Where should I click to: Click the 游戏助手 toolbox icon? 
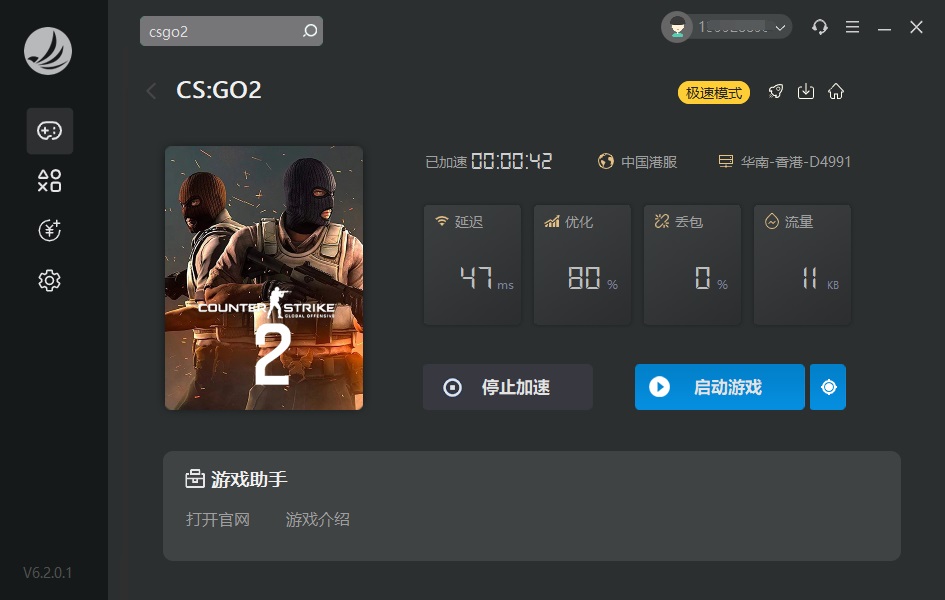195,479
